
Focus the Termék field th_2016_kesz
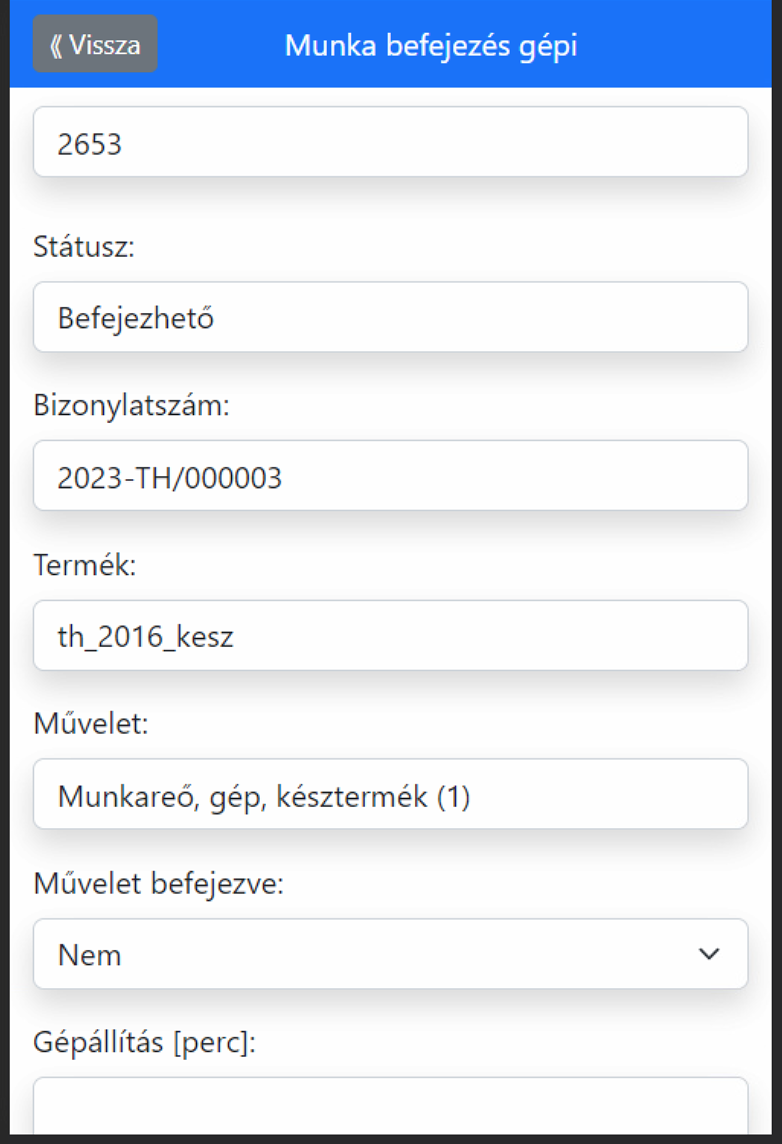click(x=390, y=635)
